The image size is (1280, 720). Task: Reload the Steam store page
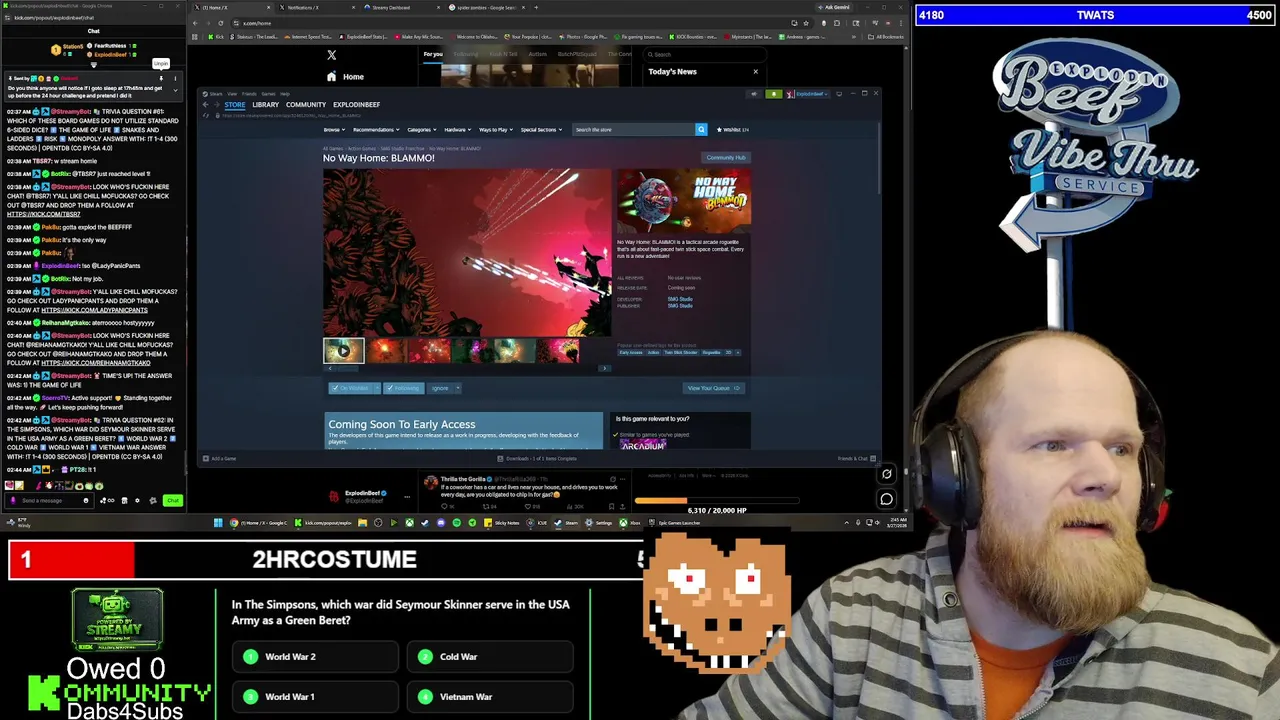pyautogui.click(x=205, y=115)
